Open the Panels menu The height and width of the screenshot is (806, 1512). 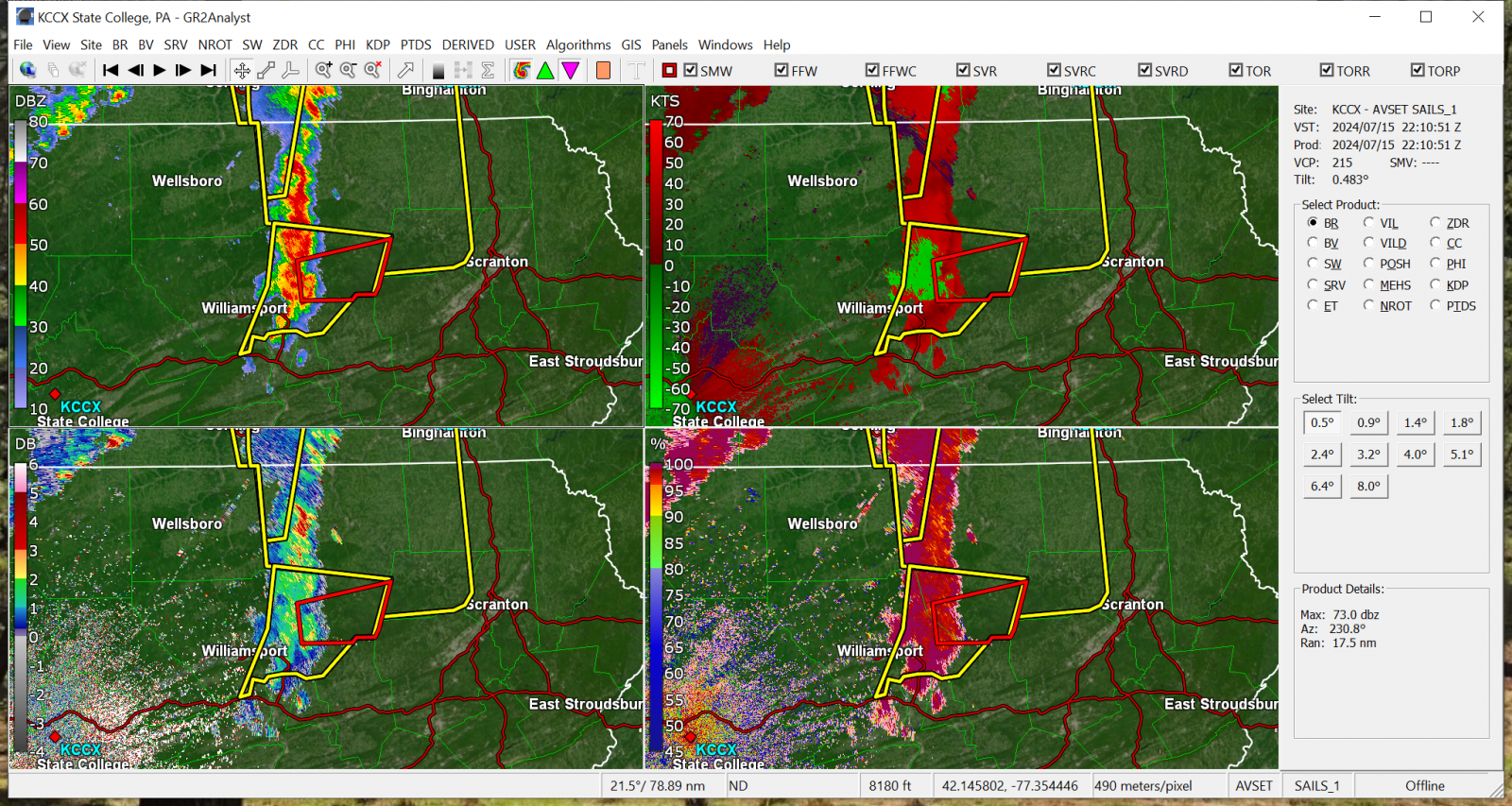(x=669, y=44)
